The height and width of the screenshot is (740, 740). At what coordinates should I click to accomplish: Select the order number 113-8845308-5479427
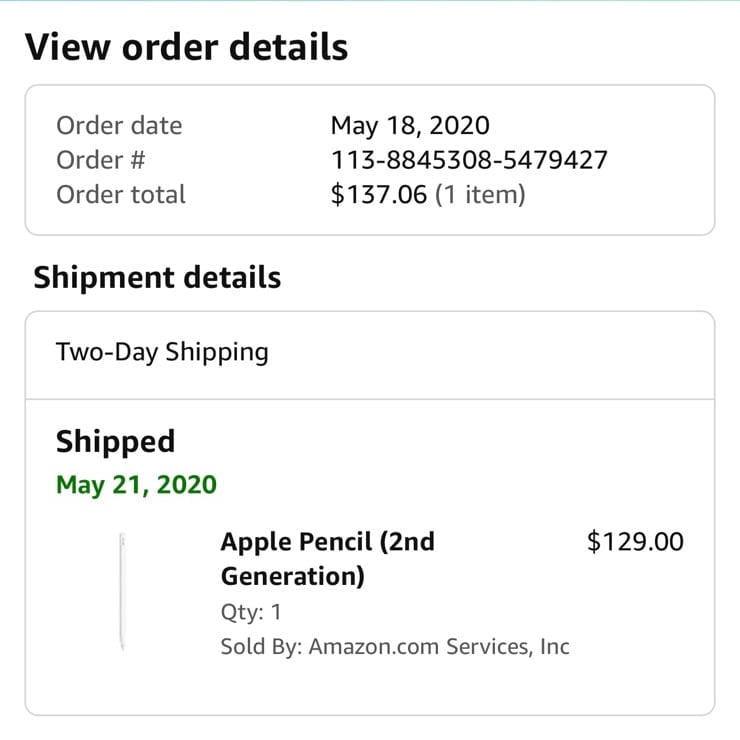pos(468,160)
